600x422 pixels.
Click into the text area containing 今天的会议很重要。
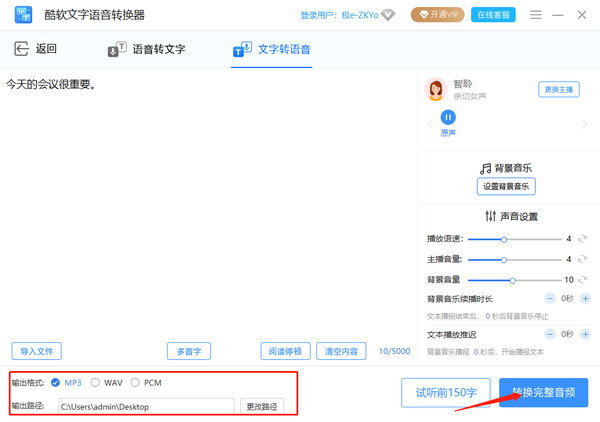(x=209, y=205)
